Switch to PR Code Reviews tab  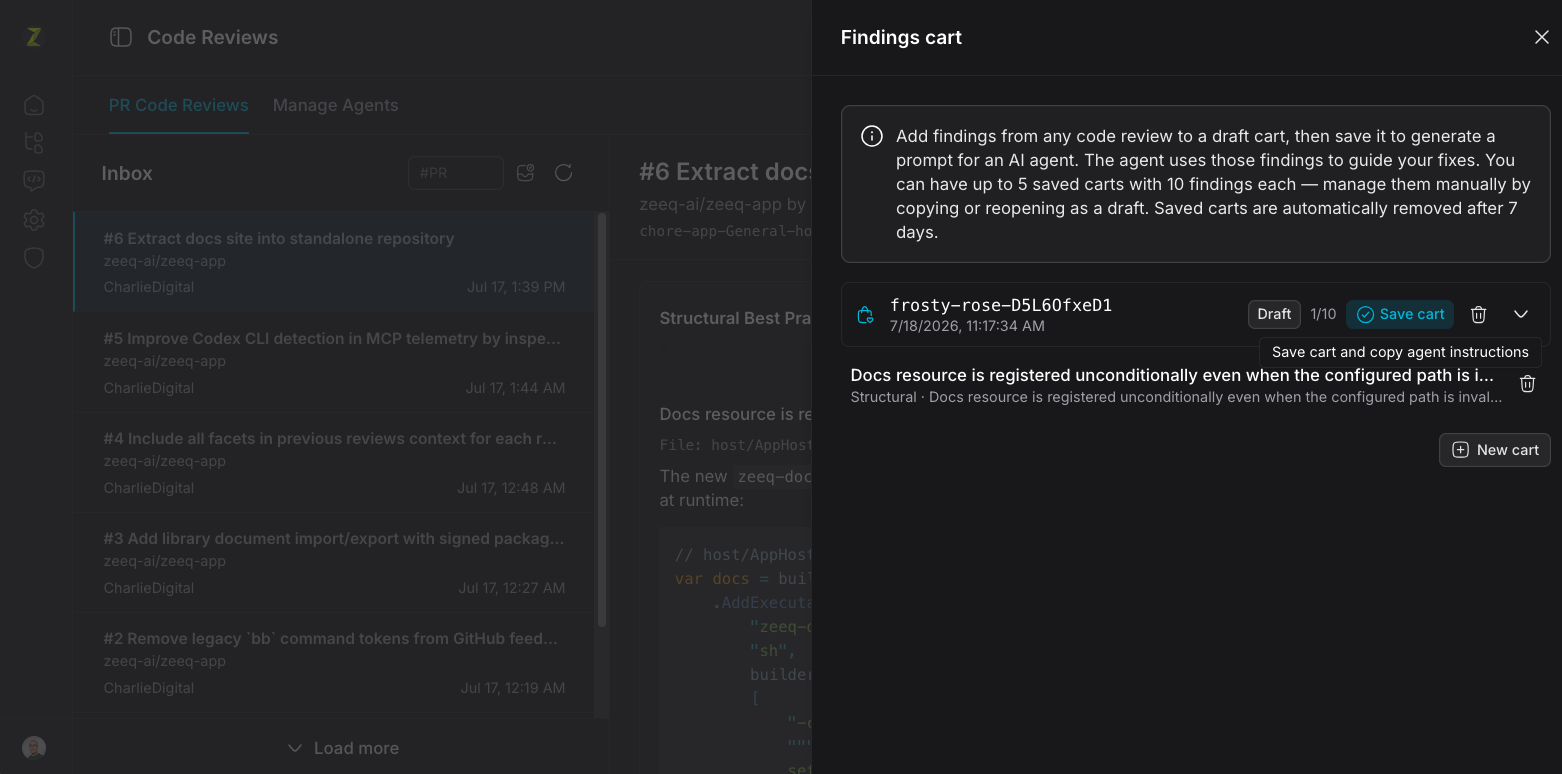point(178,105)
